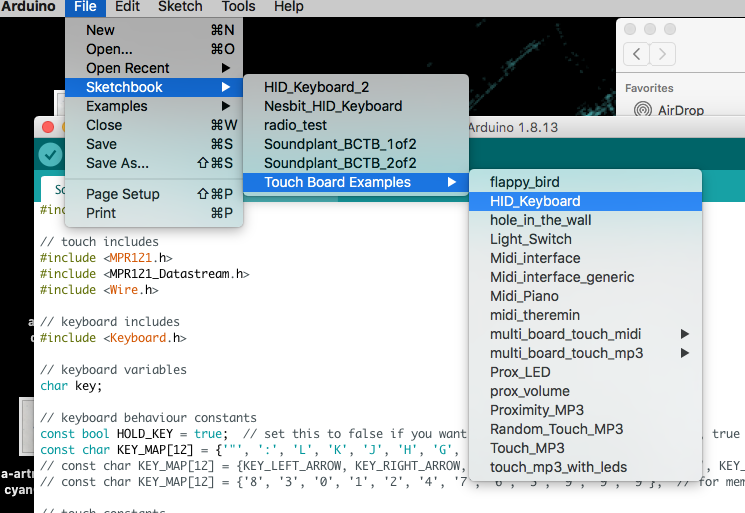Open the Tools menu
This screenshot has width=745, height=513.
click(238, 7)
